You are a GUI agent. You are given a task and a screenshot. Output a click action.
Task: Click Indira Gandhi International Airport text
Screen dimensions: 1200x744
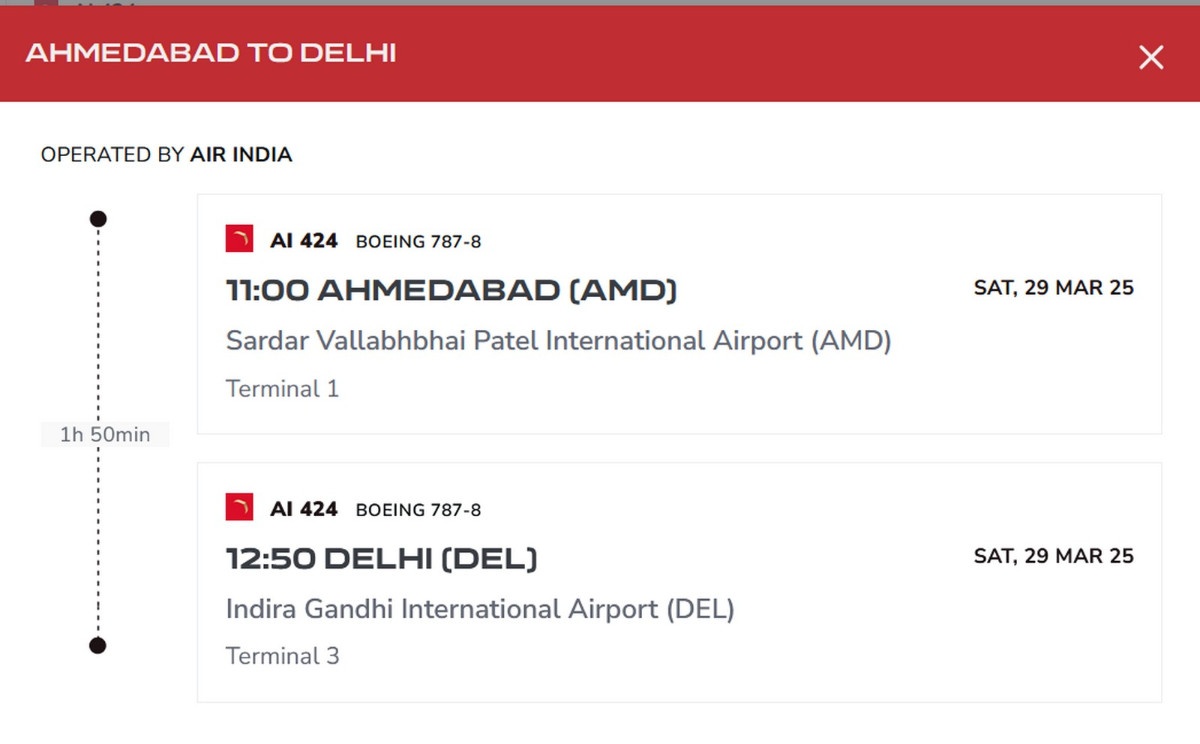(480, 609)
